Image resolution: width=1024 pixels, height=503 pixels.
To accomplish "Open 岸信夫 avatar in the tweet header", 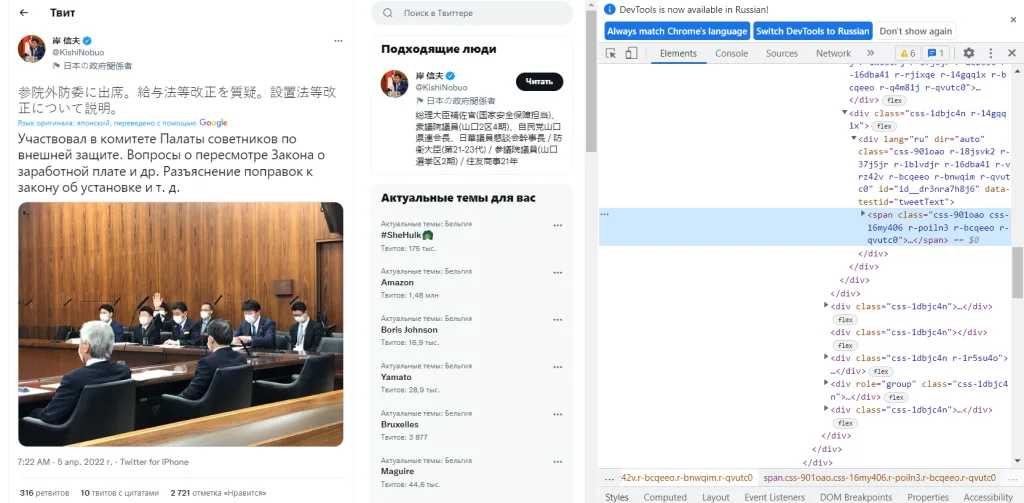I will pyautogui.click(x=31, y=49).
